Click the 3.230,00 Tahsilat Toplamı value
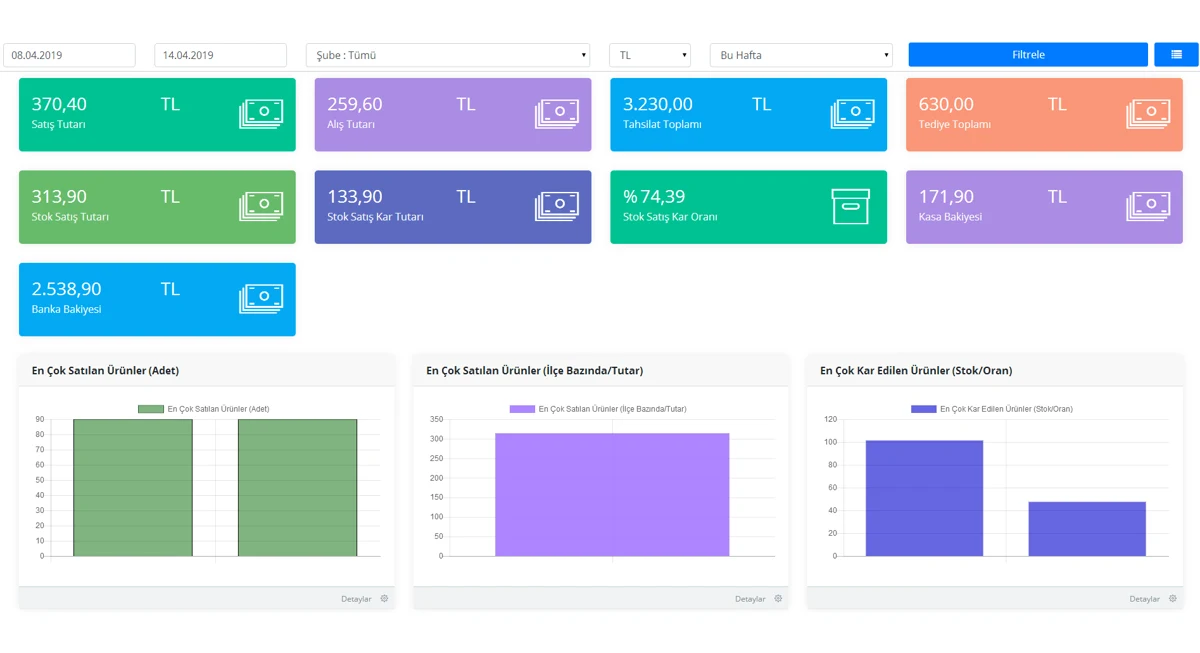Screen dimensions: 1200x653 [658, 104]
